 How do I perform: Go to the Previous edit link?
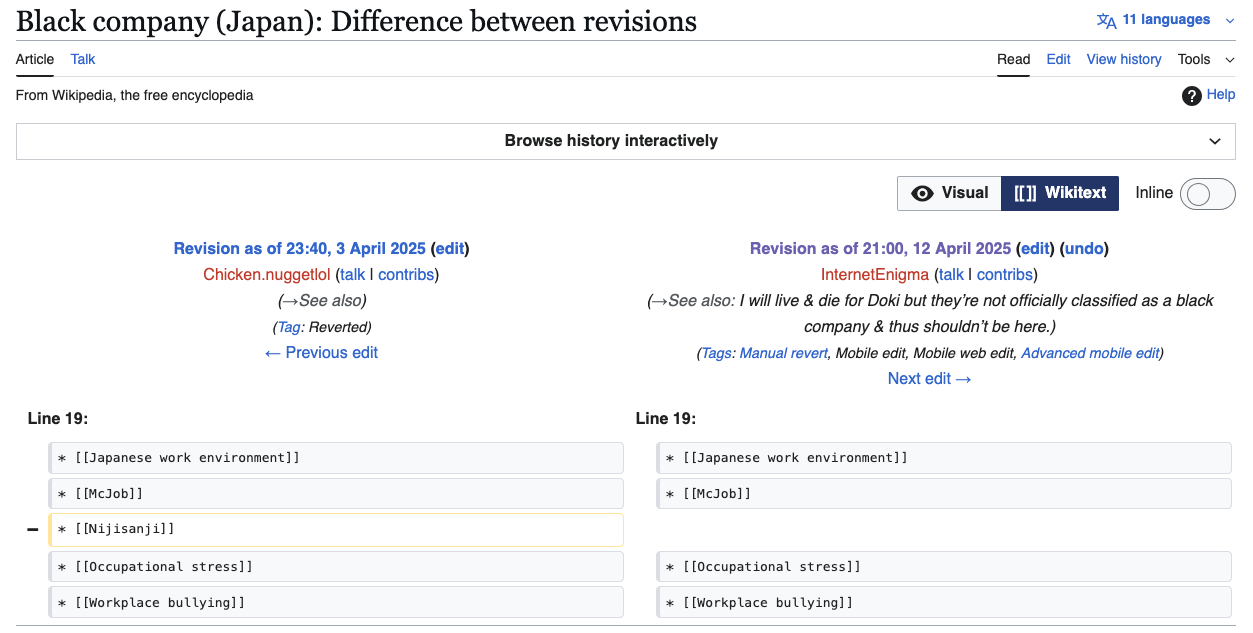tap(321, 352)
